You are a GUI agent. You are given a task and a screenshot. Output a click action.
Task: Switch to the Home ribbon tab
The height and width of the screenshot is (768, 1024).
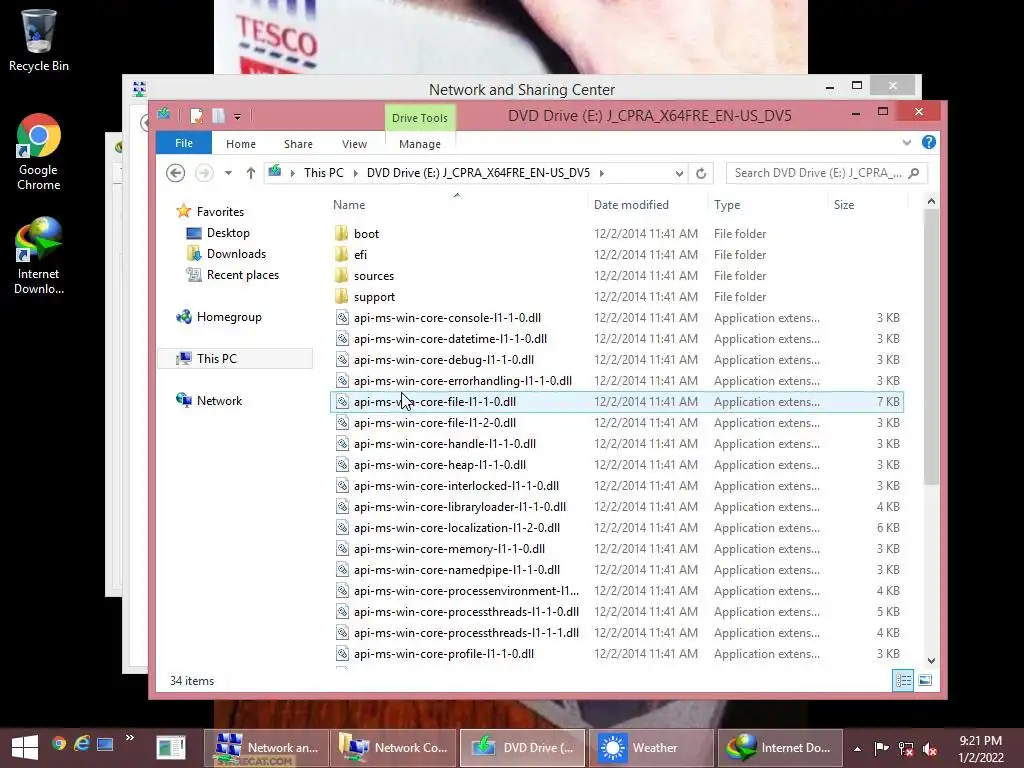pos(241,144)
